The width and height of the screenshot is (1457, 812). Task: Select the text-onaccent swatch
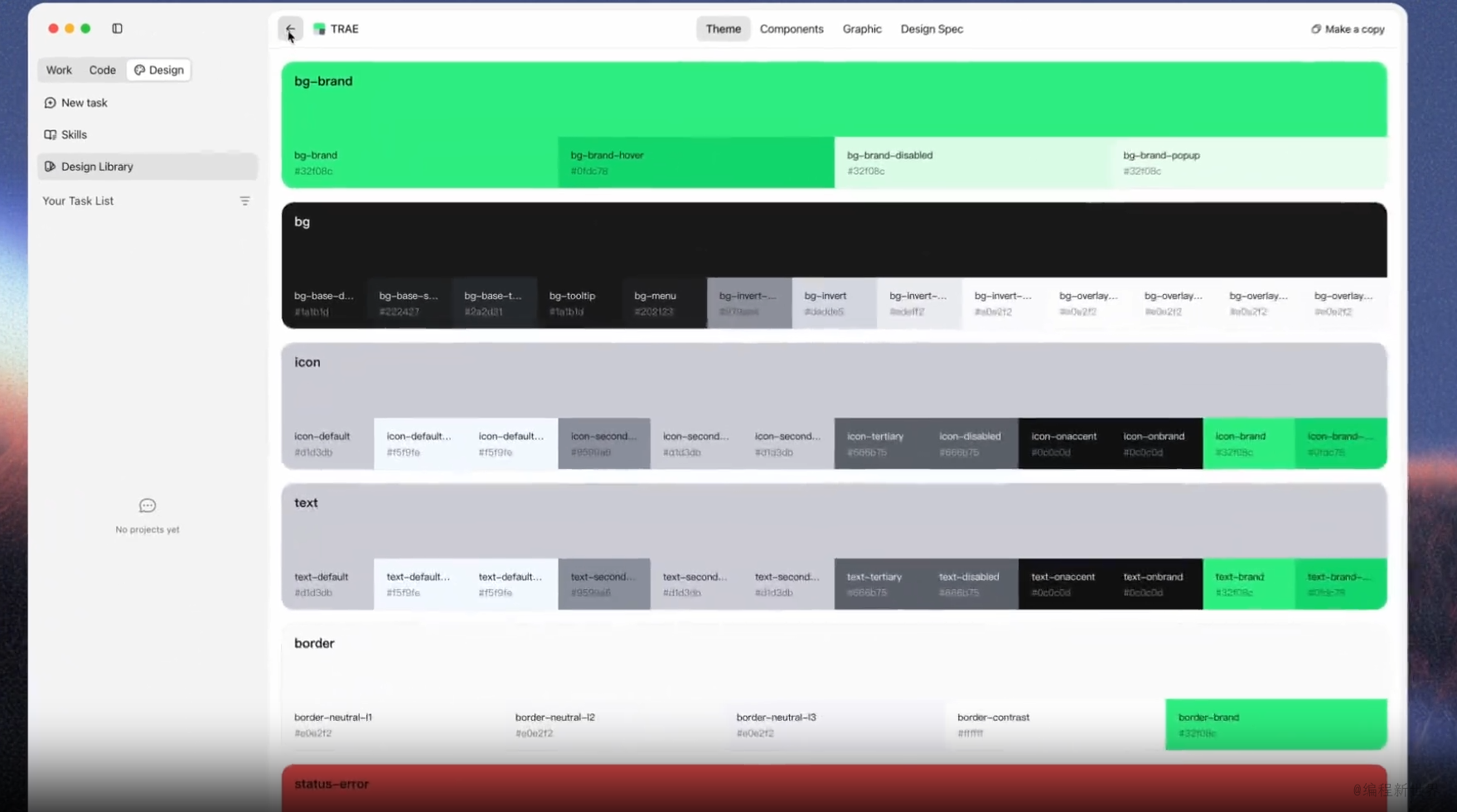pyautogui.click(x=1064, y=584)
